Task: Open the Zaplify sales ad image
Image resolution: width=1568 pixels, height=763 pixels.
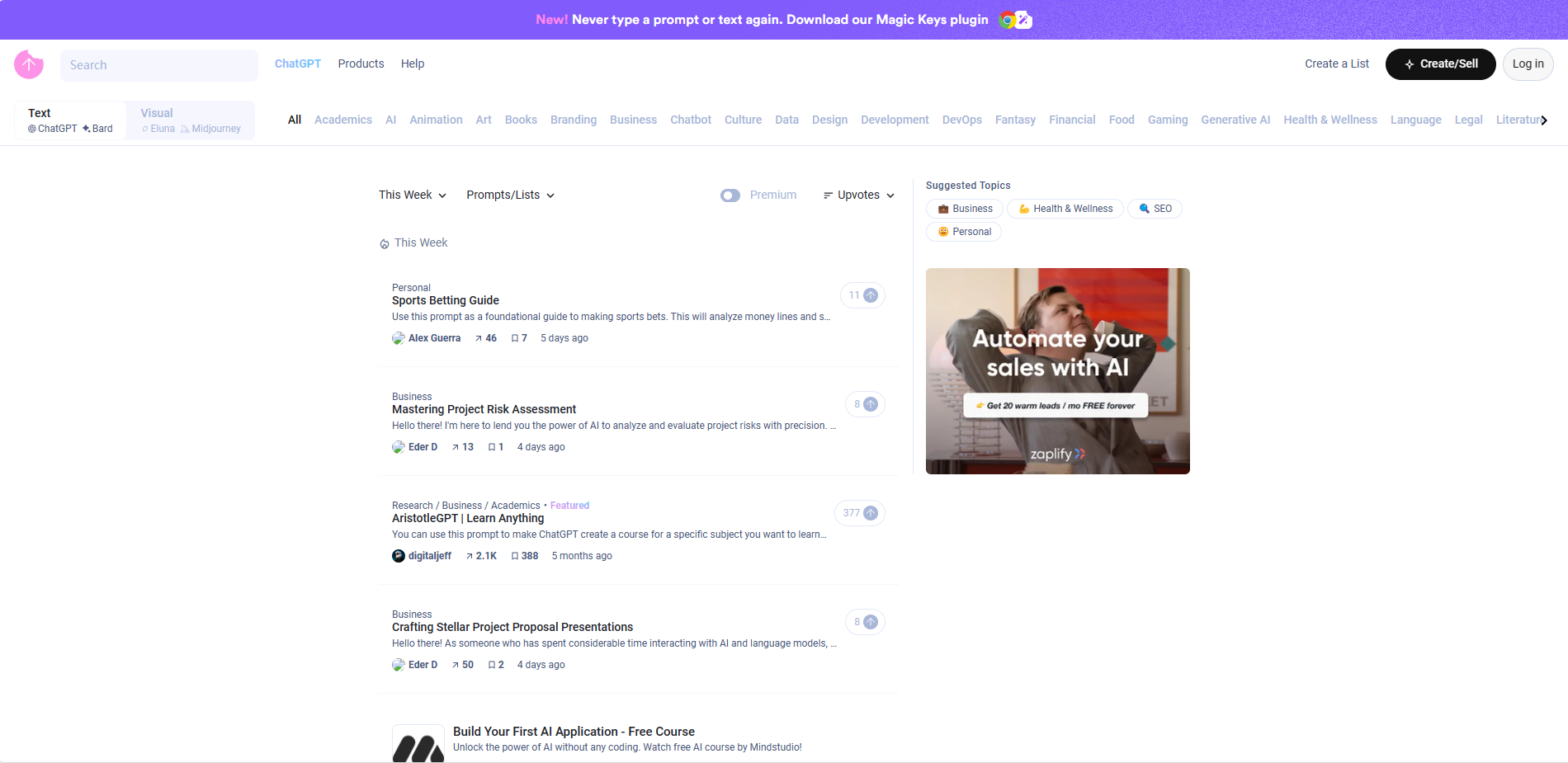Action: (1058, 371)
